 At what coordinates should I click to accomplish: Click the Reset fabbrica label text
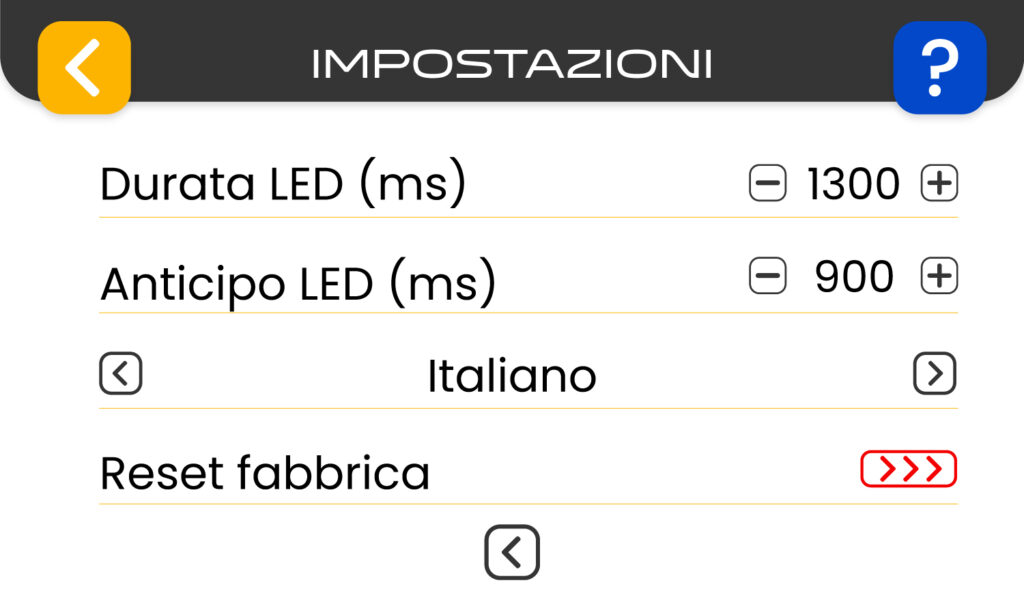[265, 473]
